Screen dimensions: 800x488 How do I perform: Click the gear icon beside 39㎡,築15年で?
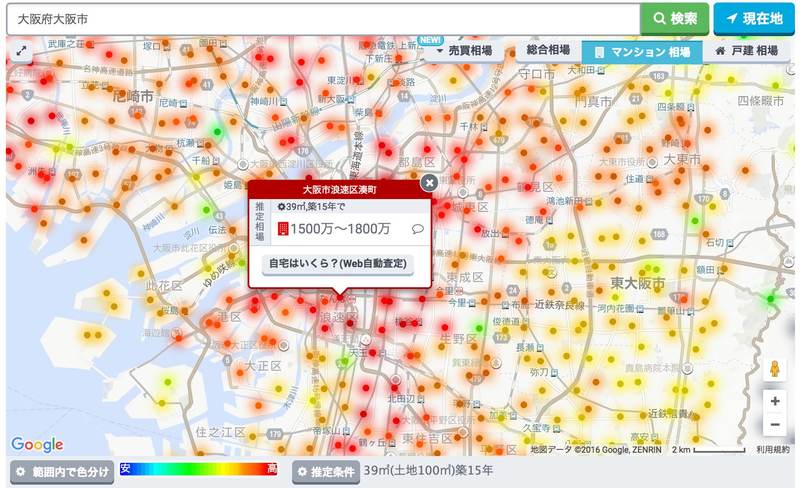281,207
